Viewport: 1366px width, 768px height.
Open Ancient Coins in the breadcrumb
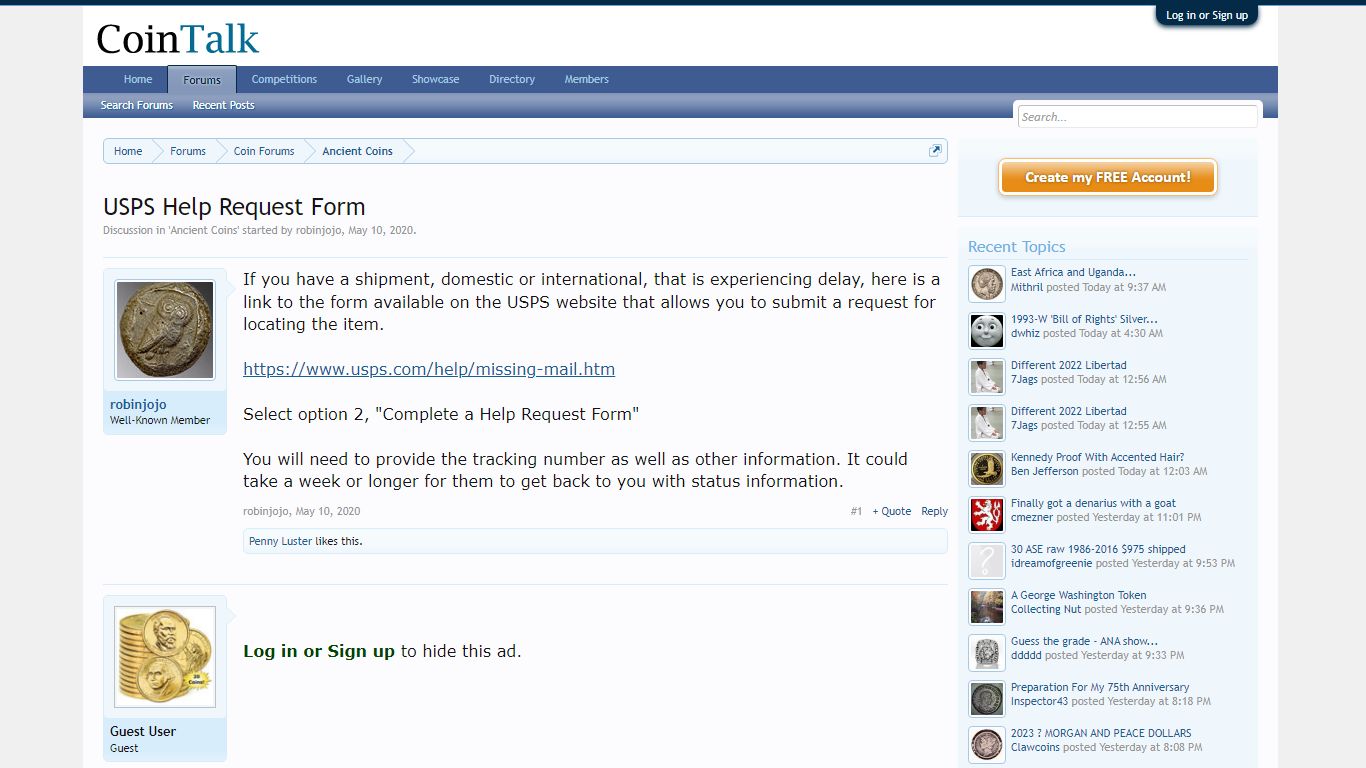click(x=357, y=151)
